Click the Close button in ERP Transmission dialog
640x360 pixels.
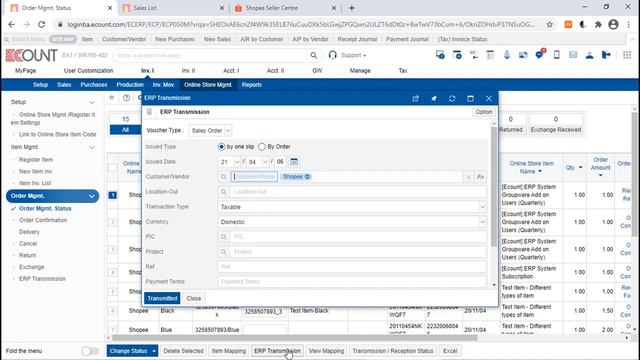tap(193, 298)
